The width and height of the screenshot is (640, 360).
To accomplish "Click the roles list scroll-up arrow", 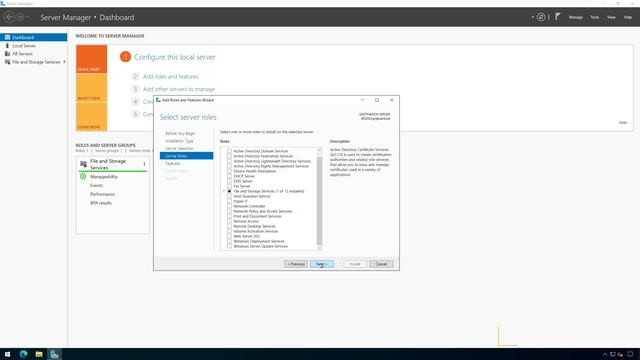I will point(319,150).
